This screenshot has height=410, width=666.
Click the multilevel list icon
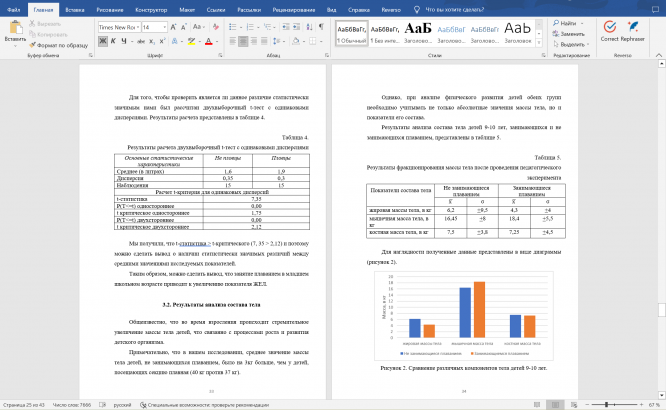(x=268, y=27)
